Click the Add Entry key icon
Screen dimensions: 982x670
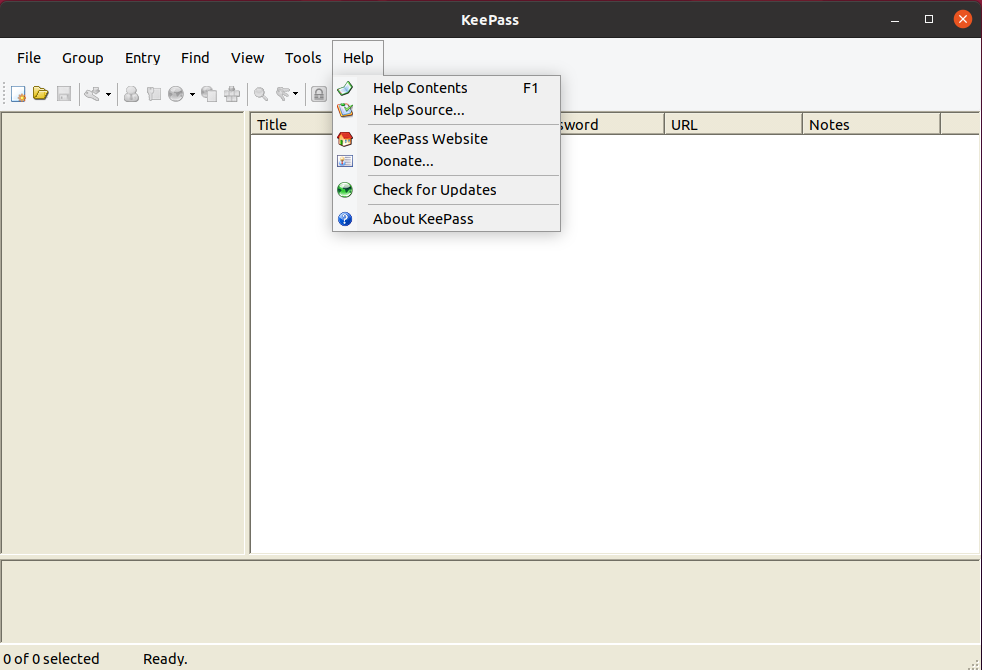[93, 94]
